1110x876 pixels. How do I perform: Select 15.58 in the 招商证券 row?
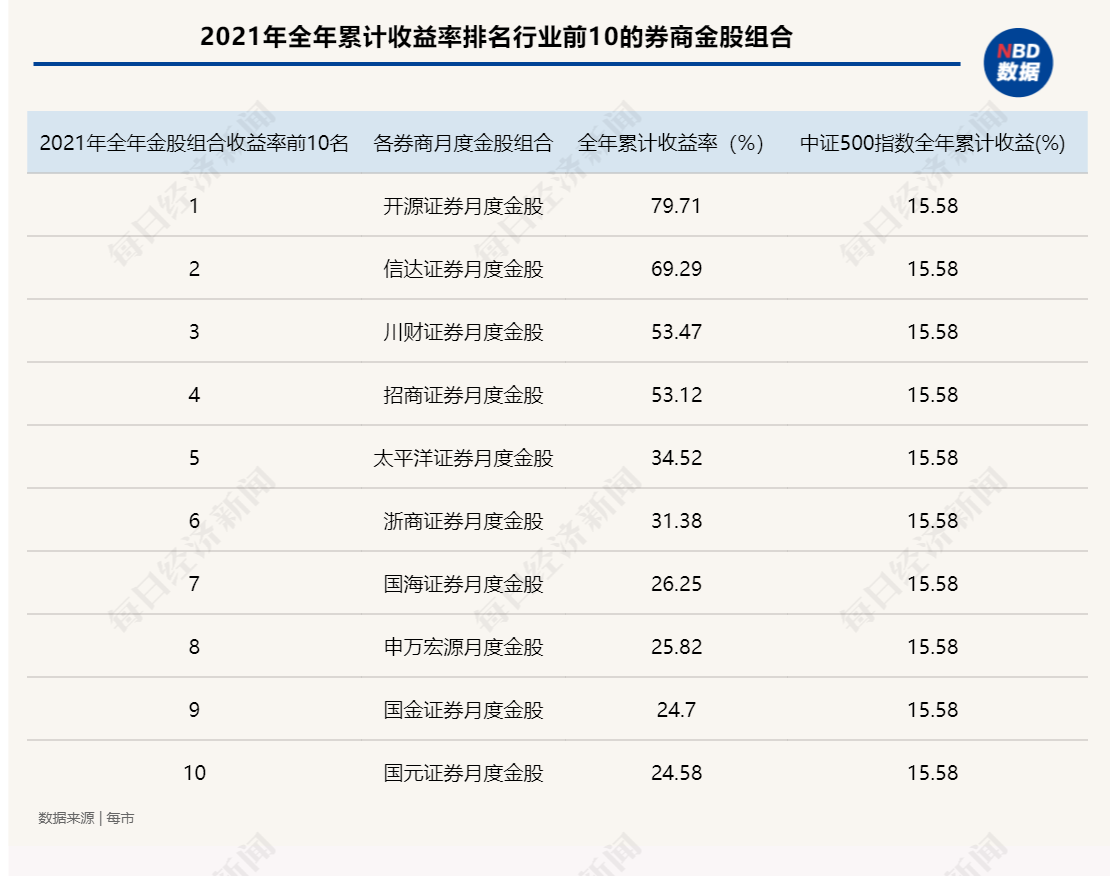pos(932,395)
